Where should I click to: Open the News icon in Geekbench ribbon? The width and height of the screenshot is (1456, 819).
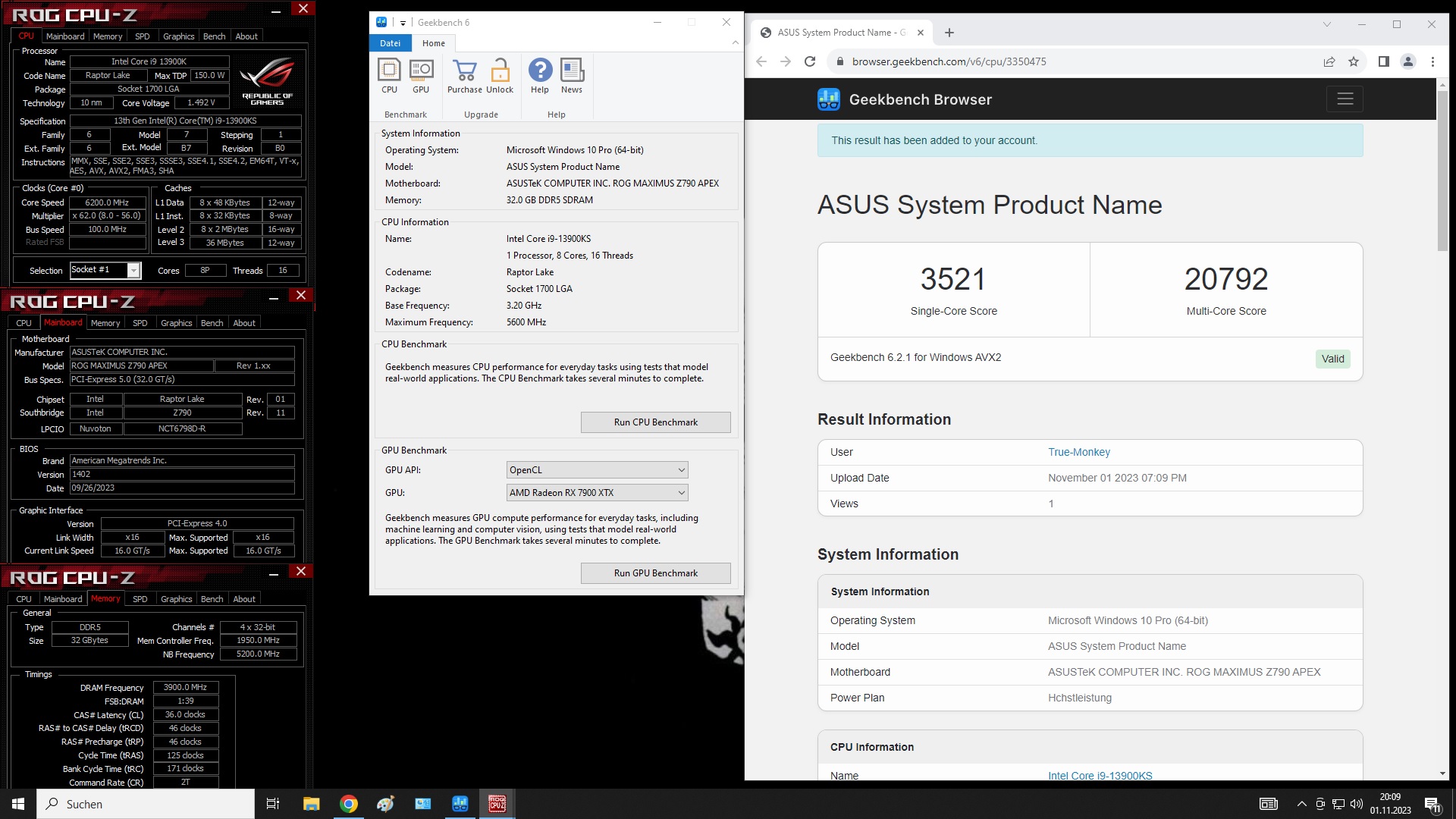click(572, 76)
